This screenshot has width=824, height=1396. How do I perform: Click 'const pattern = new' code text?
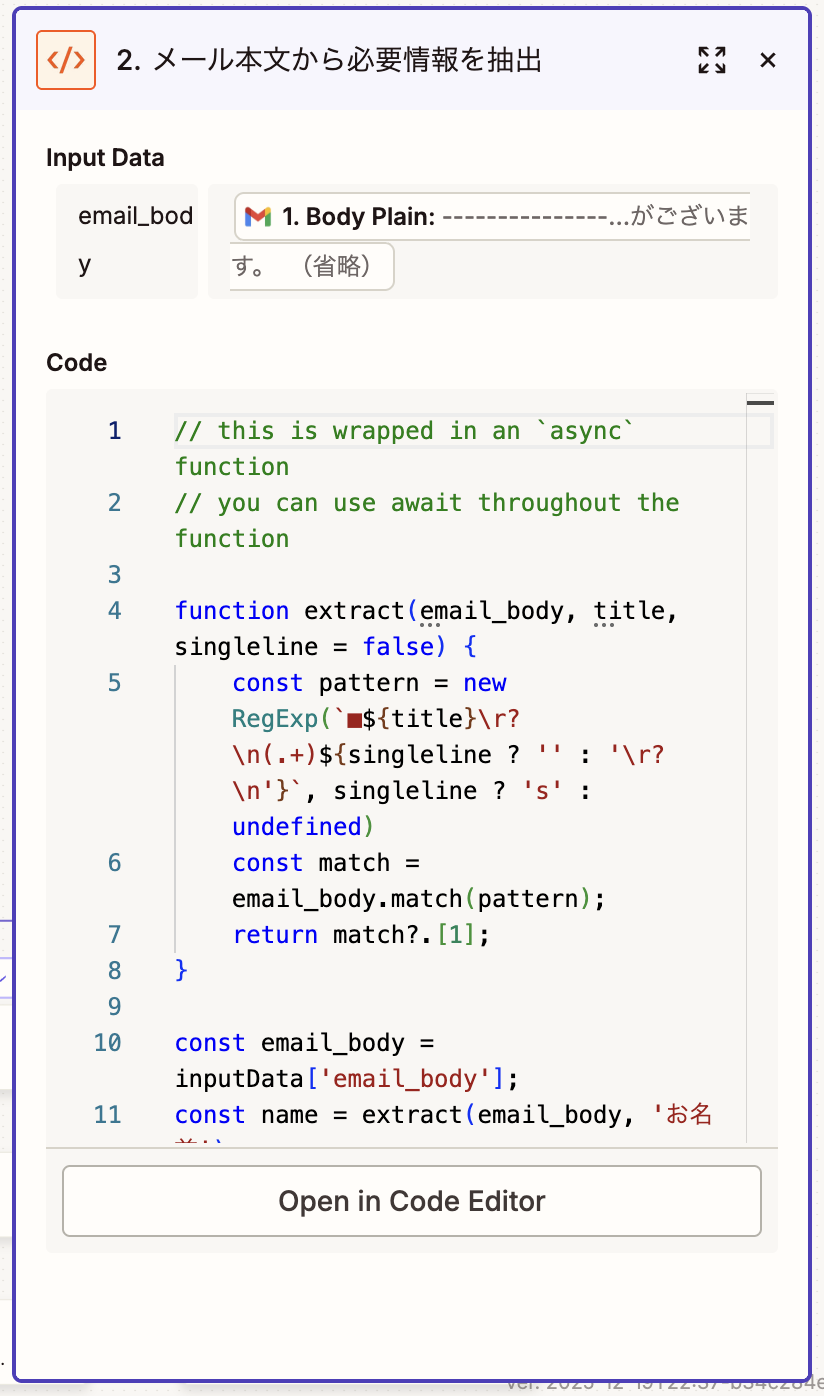(x=370, y=683)
